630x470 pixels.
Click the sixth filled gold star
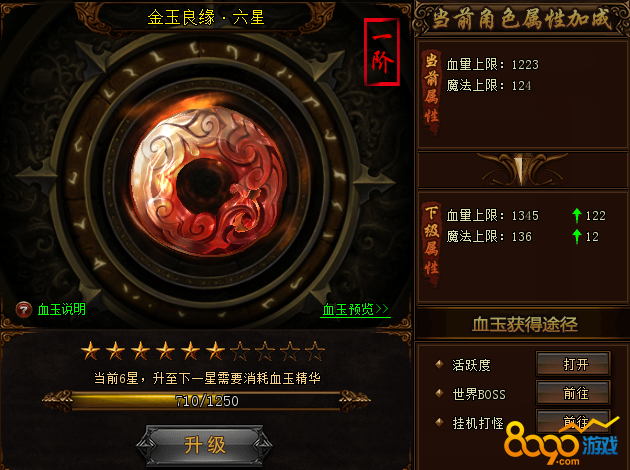215,351
